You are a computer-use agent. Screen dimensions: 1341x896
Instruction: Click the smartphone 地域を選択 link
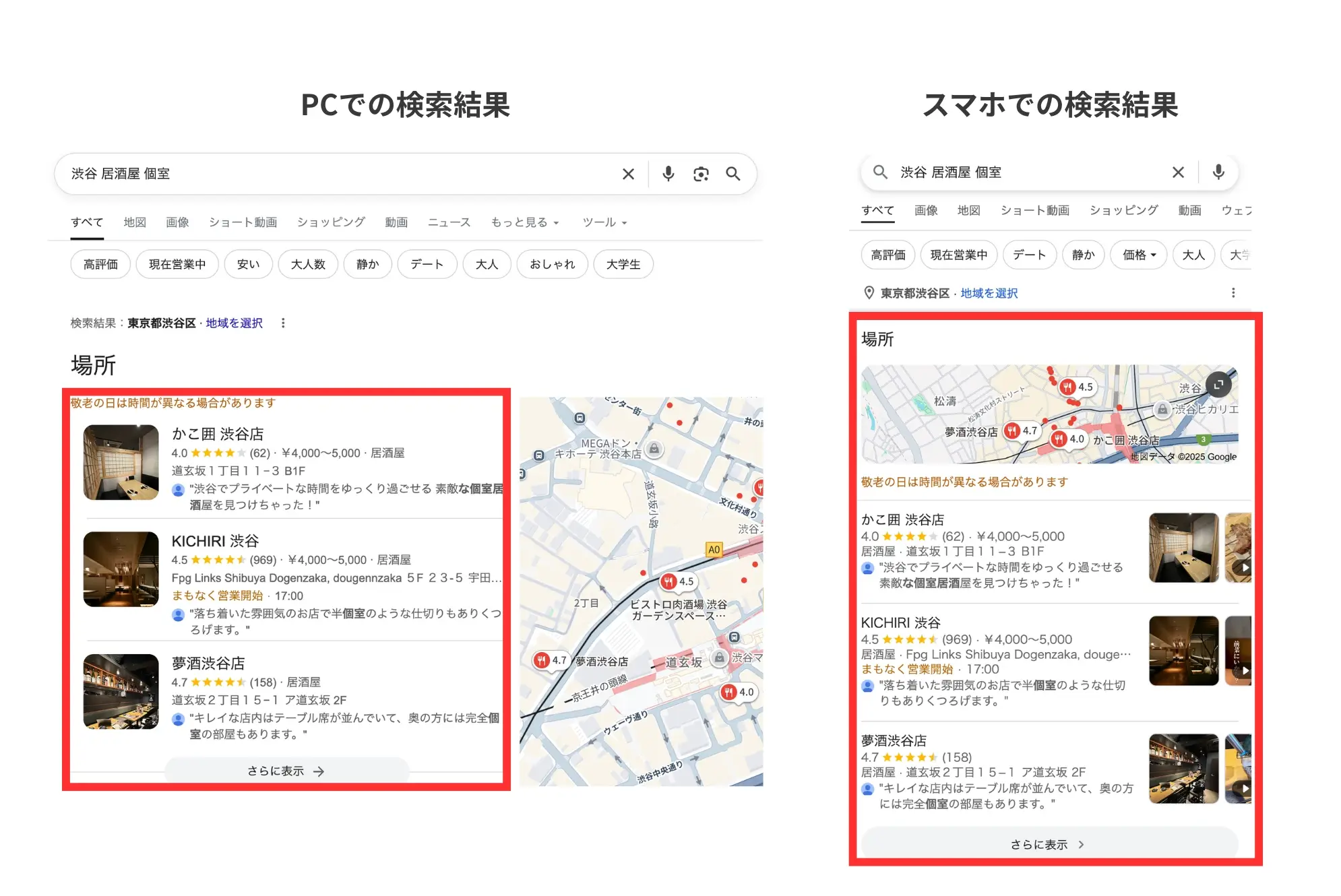989,293
